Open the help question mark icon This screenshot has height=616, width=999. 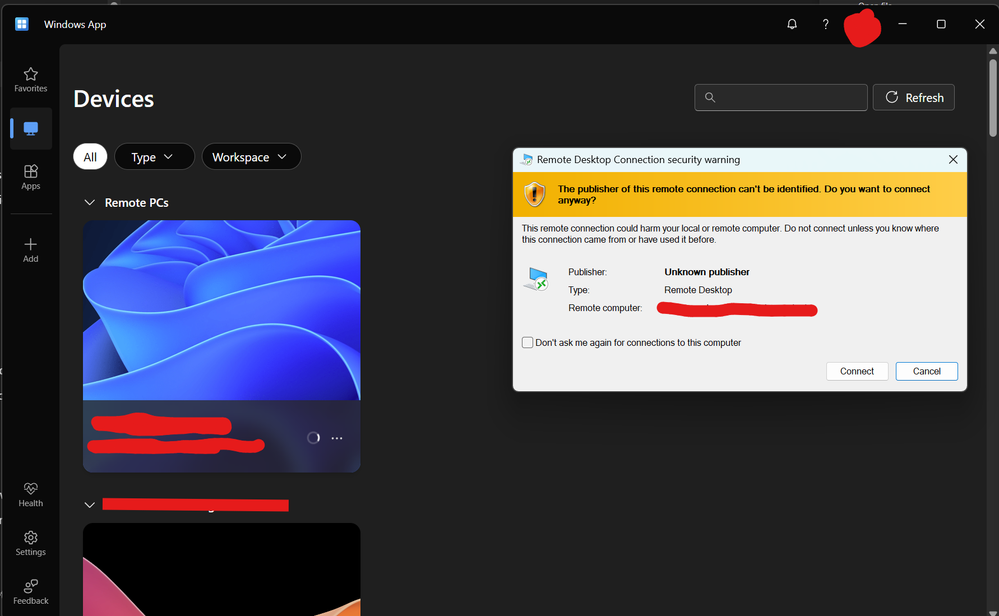(826, 24)
